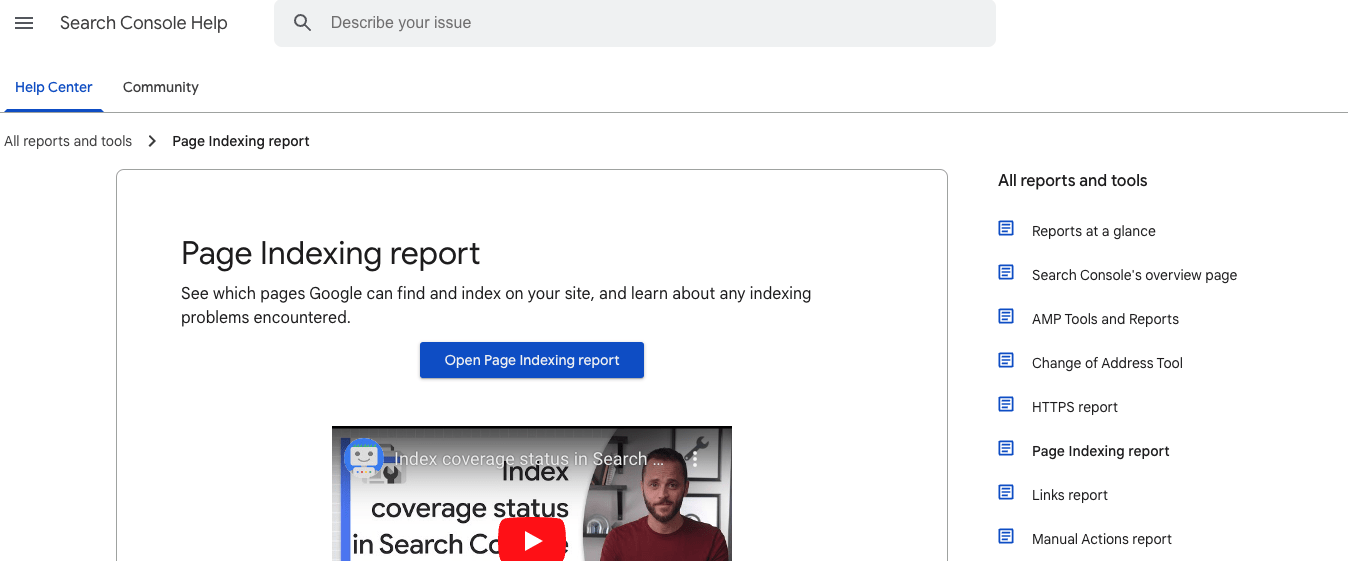Open the video title link Index coverage status
The image size is (1348, 561).
point(529,459)
